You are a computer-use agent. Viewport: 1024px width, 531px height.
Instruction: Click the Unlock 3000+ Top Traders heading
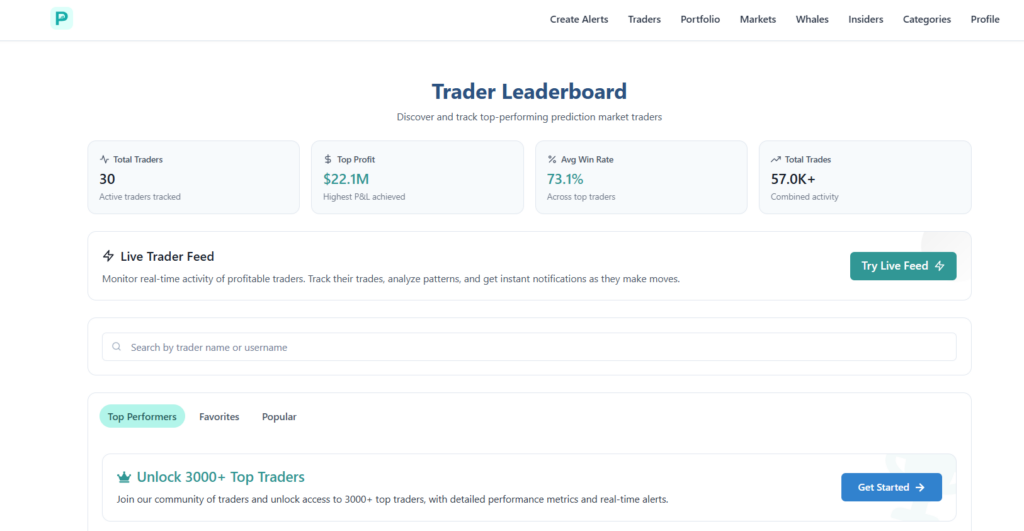tap(221, 477)
